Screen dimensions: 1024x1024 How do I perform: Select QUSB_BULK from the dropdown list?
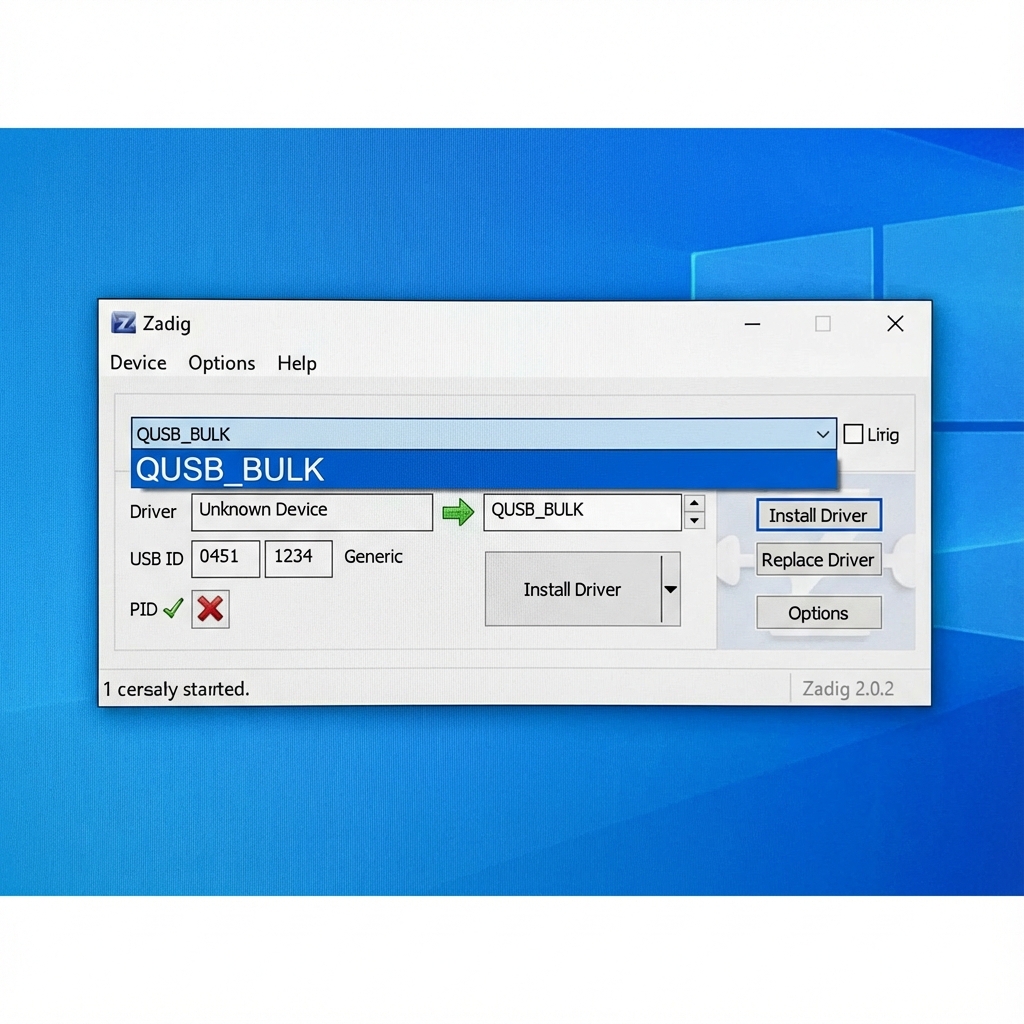point(483,469)
